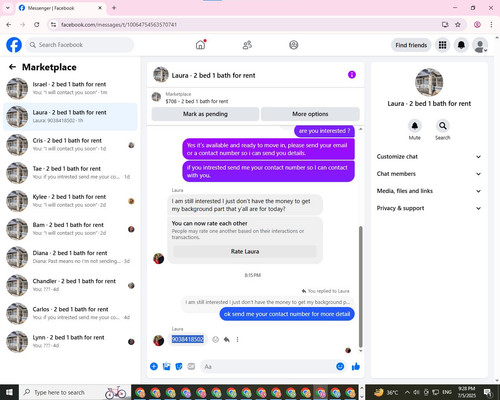This screenshot has width=500, height=400.
Task: Open Israel - 2 bed 1 bath chat
Action: [70, 88]
